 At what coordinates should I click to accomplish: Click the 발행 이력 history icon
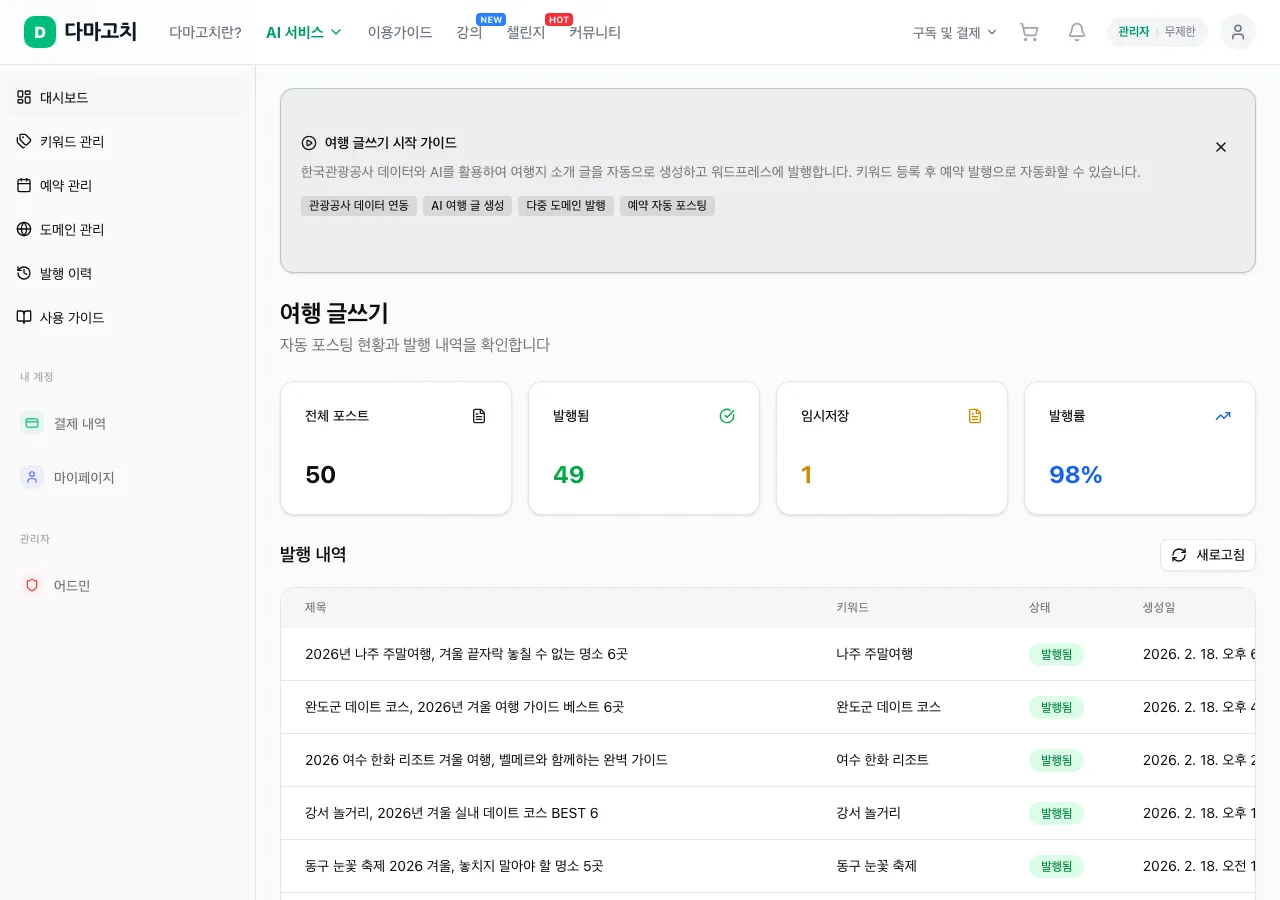(24, 273)
